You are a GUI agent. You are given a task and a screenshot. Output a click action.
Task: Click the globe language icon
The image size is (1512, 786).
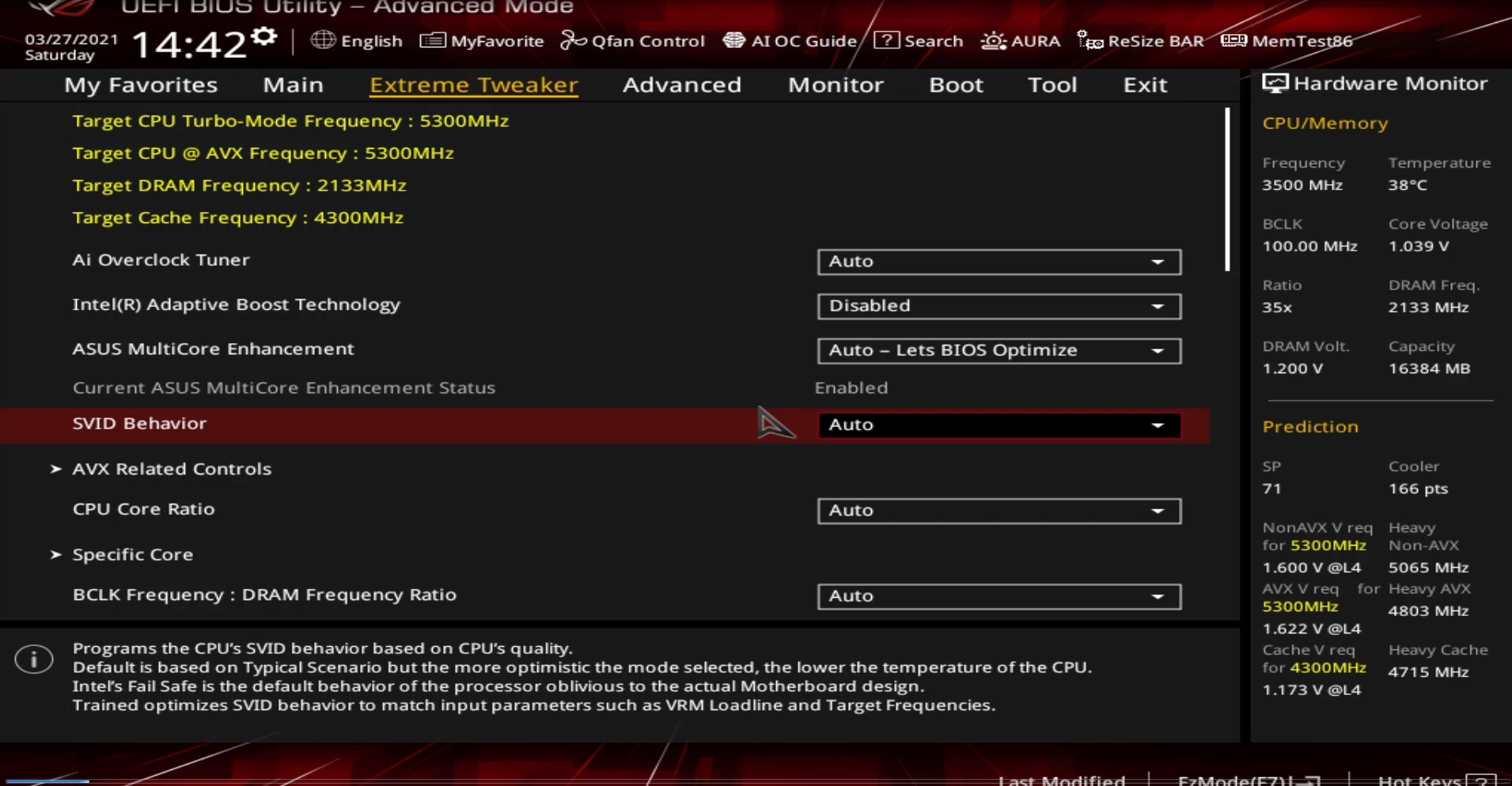322,40
